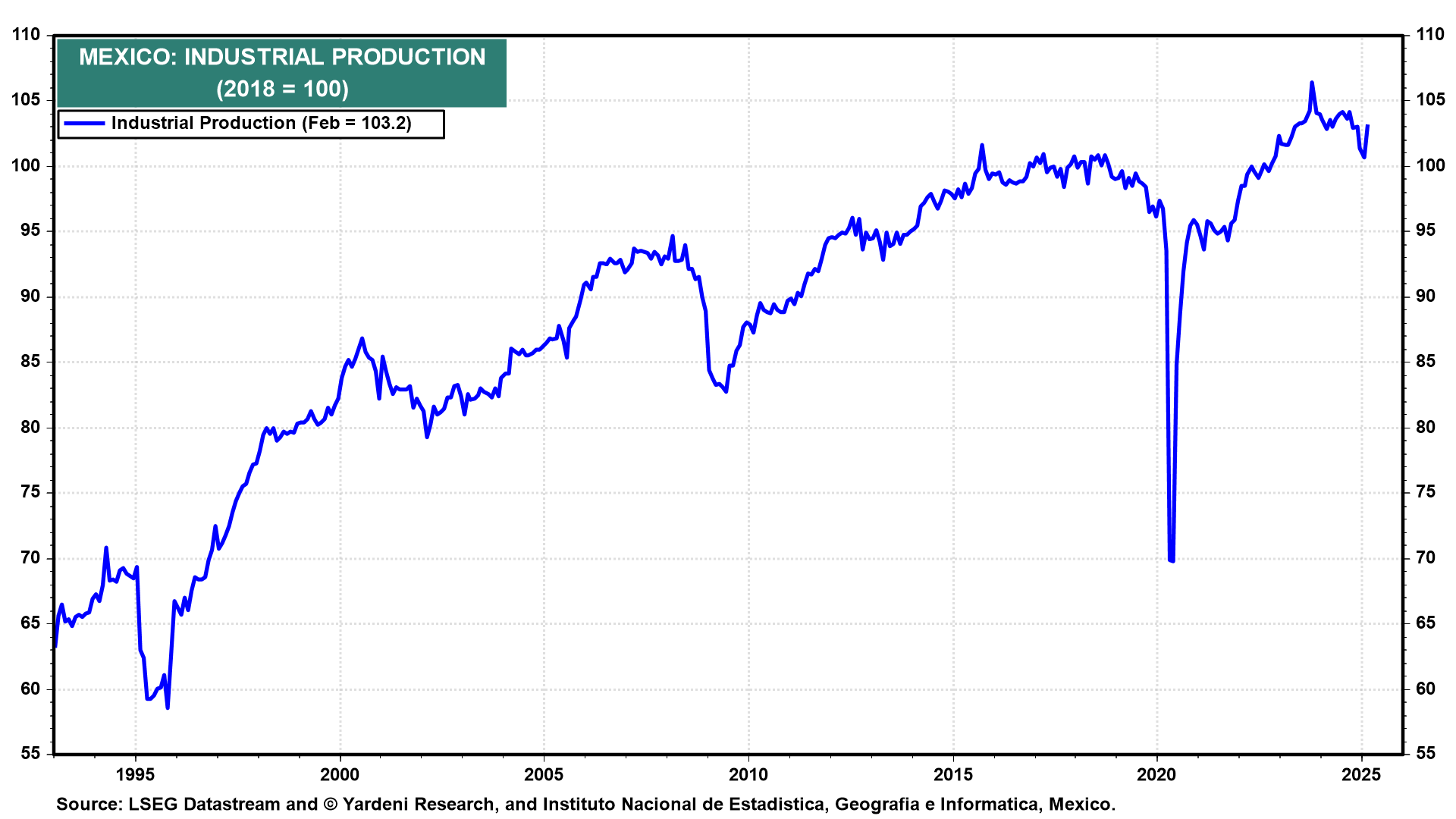Image resolution: width=1456 pixels, height=819 pixels.
Task: Click the blue legend line sample
Action: click(84, 124)
